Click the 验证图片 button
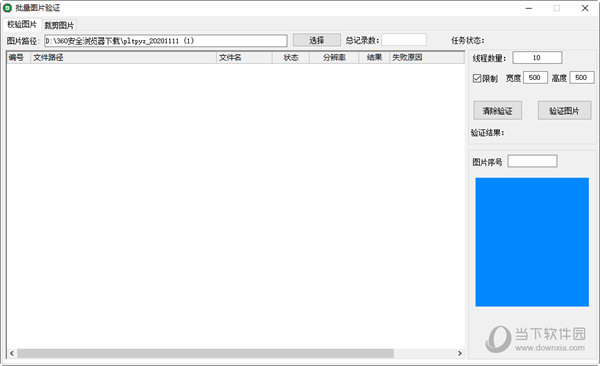The image size is (600, 366). coord(564,111)
